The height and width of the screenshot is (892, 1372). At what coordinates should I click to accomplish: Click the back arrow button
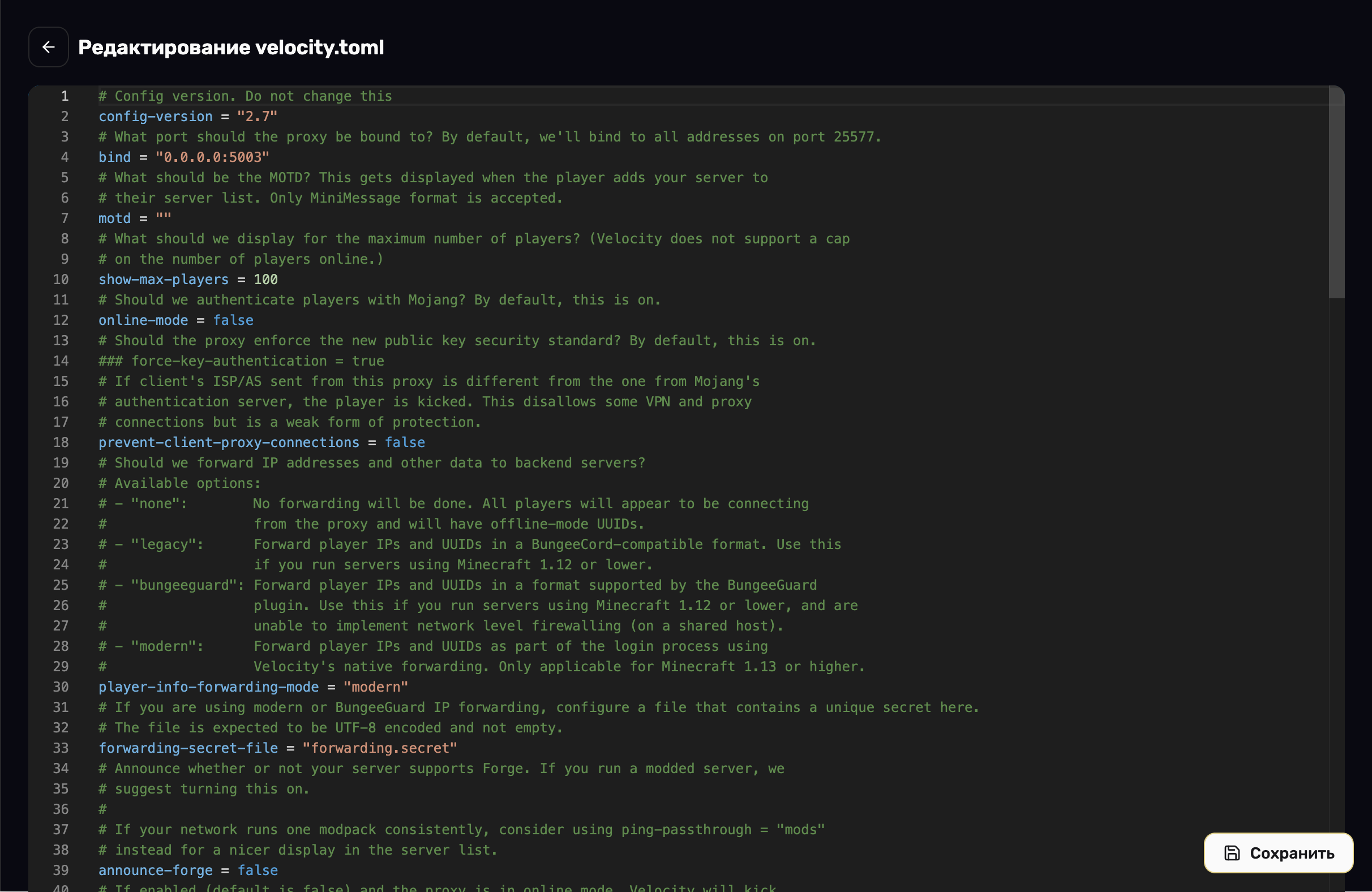click(49, 48)
